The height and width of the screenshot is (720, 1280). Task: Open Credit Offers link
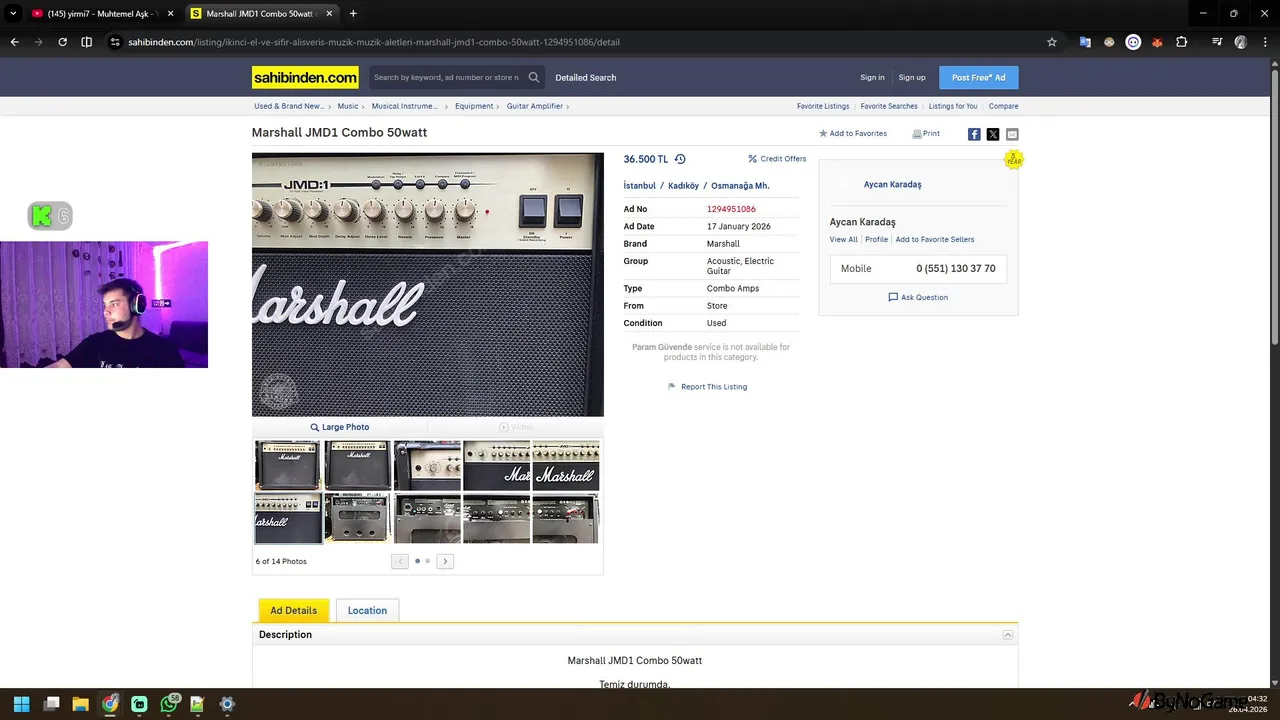pyautogui.click(x=777, y=159)
